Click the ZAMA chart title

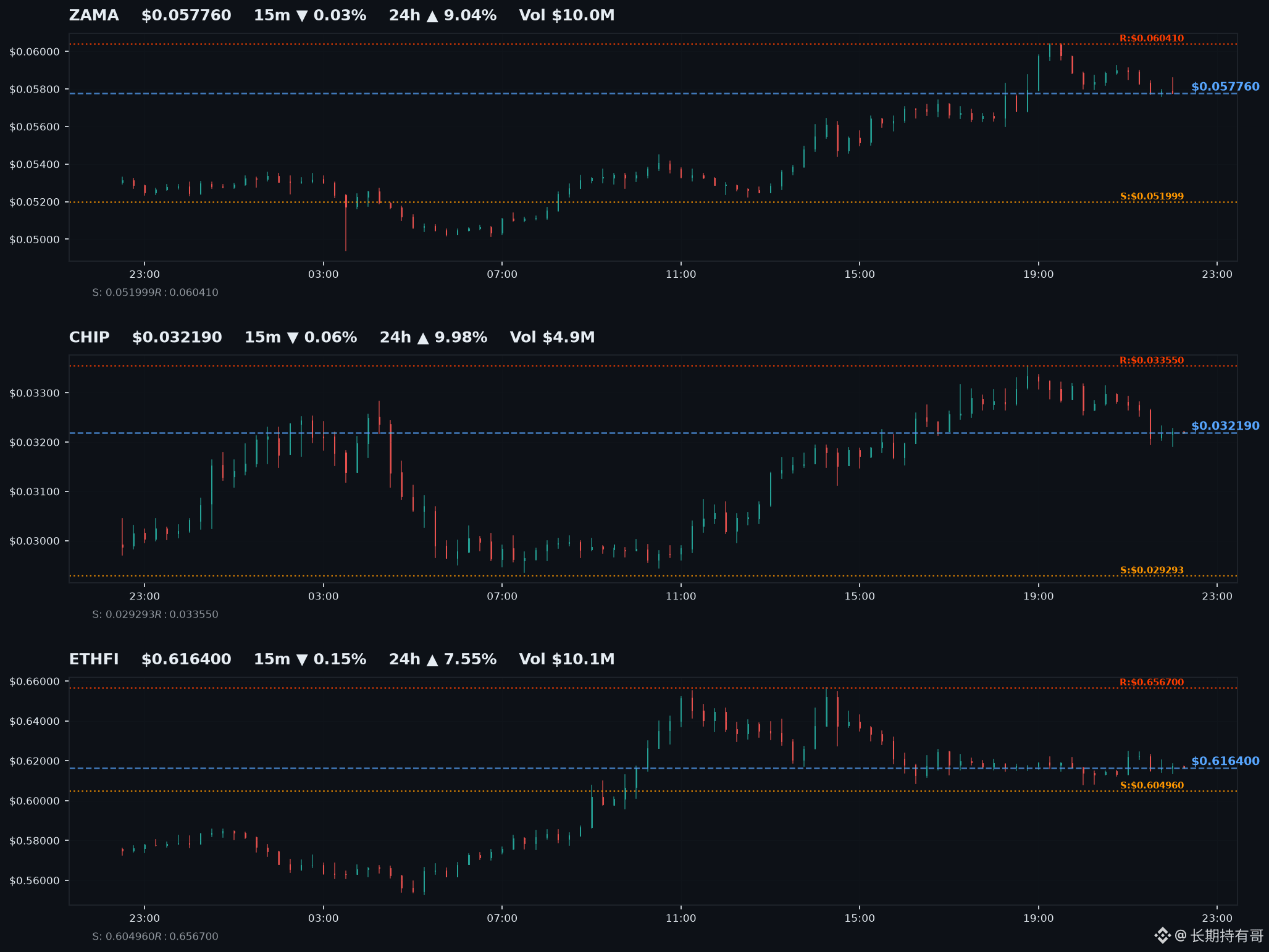[x=94, y=15]
